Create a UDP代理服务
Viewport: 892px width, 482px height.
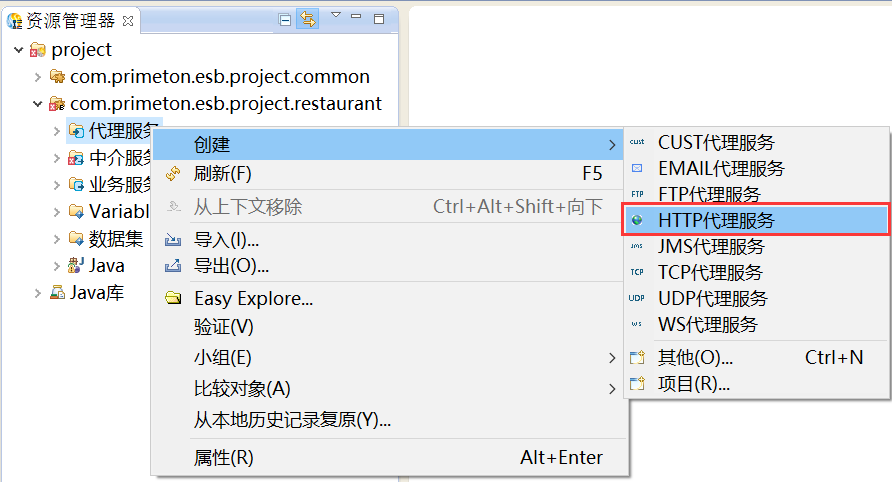757,299
